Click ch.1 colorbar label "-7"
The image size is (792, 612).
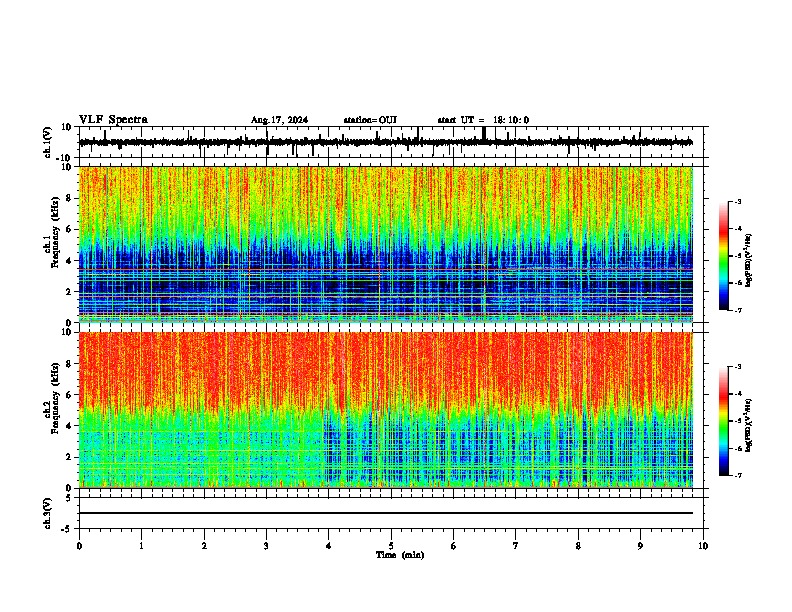[x=737, y=310]
